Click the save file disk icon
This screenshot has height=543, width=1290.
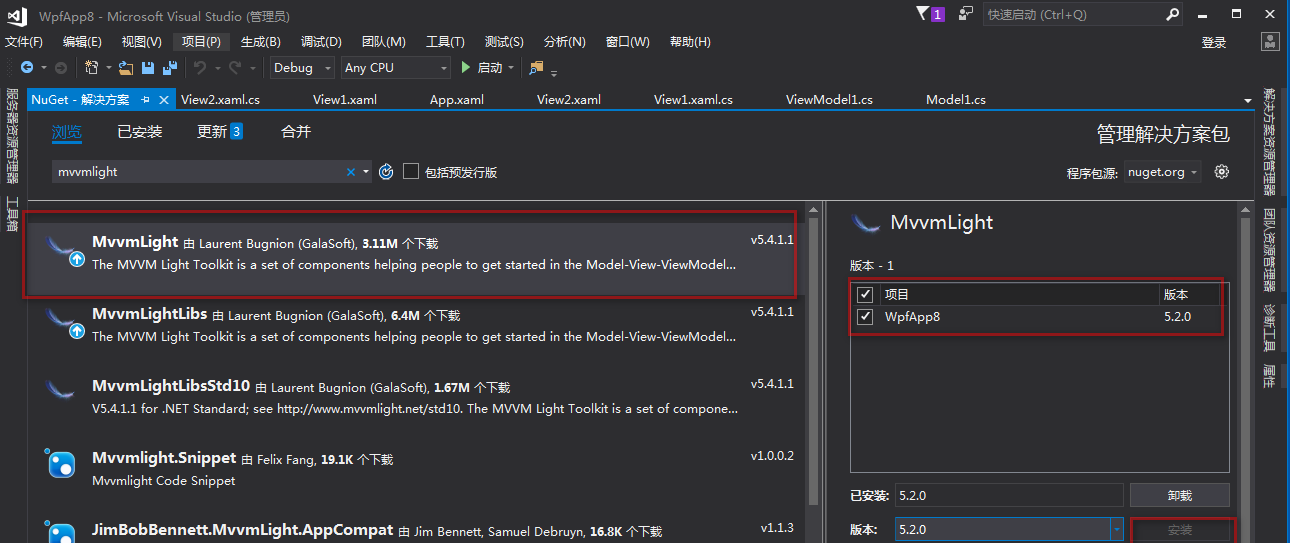tap(148, 67)
